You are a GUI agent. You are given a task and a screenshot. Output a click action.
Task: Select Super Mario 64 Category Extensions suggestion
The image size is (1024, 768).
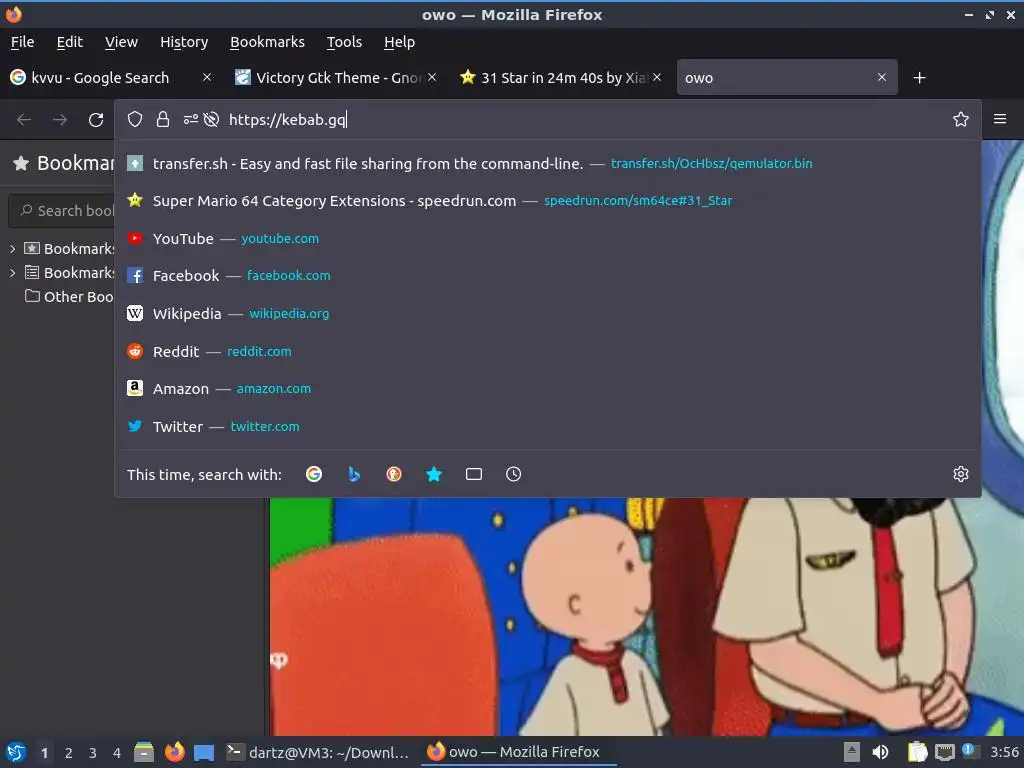pos(548,200)
